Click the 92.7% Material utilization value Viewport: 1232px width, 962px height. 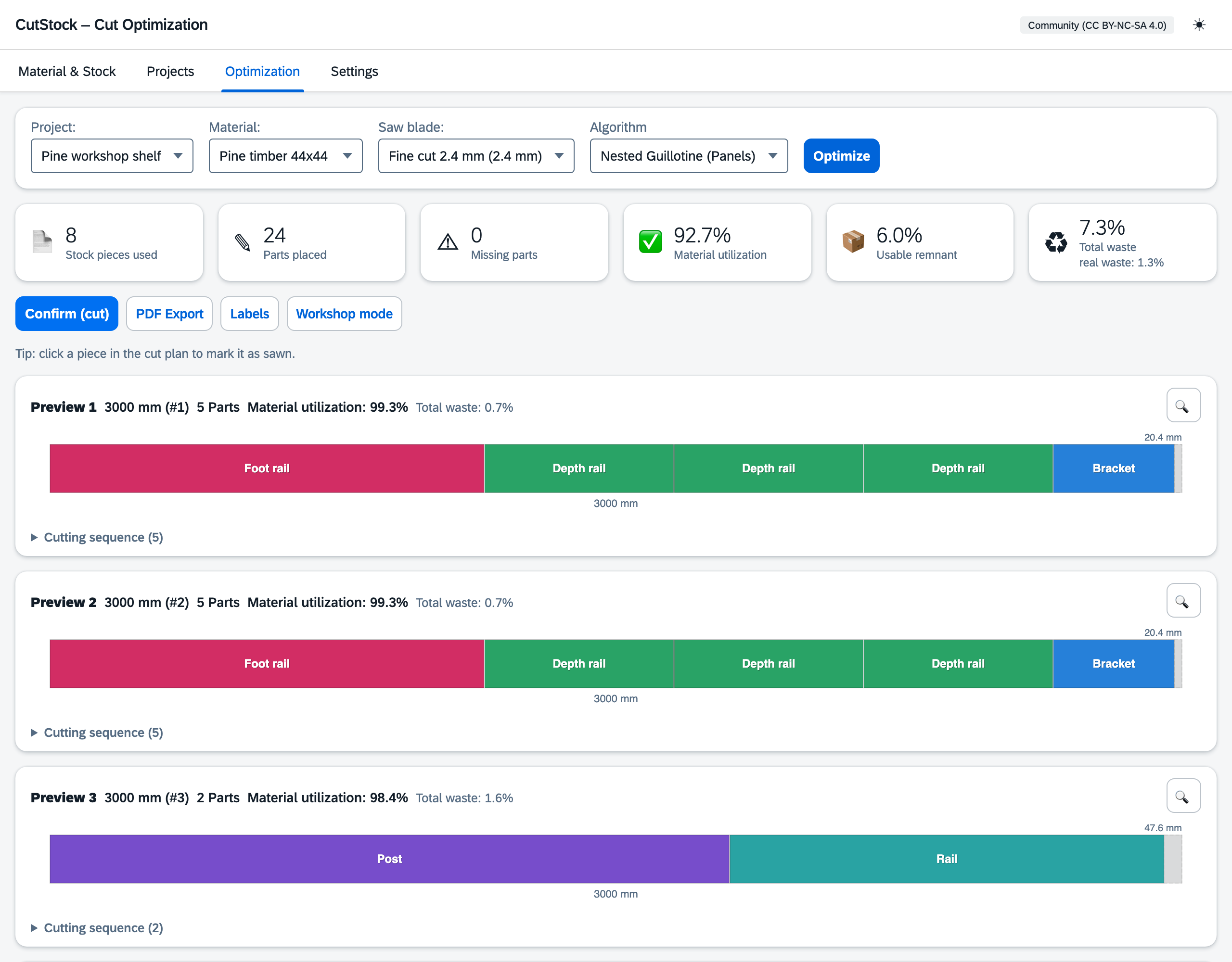[702, 235]
